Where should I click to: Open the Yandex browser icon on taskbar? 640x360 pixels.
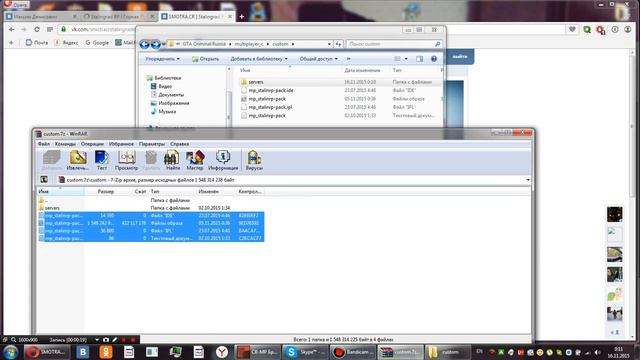click(x=222, y=352)
